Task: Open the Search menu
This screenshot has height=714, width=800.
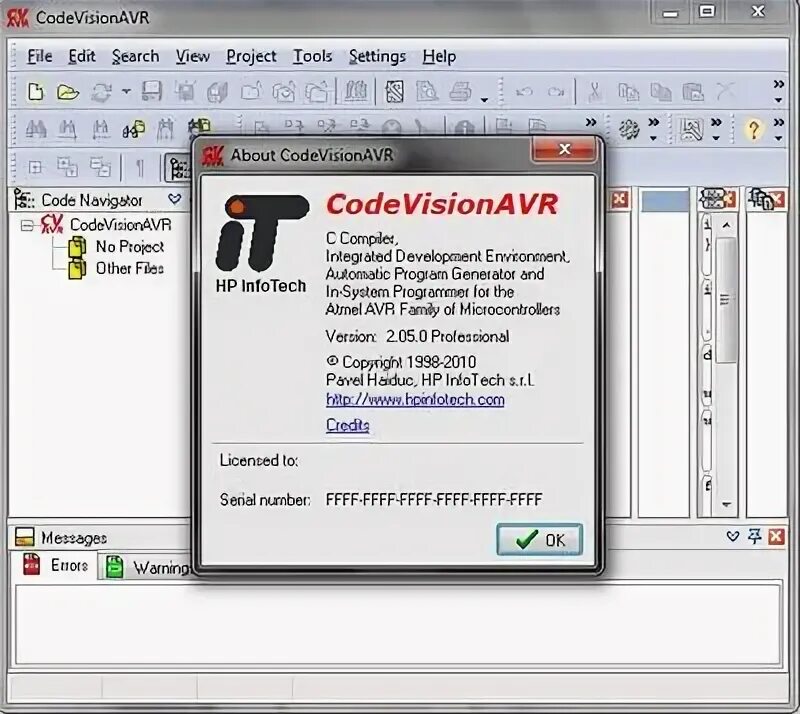Action: click(x=135, y=56)
